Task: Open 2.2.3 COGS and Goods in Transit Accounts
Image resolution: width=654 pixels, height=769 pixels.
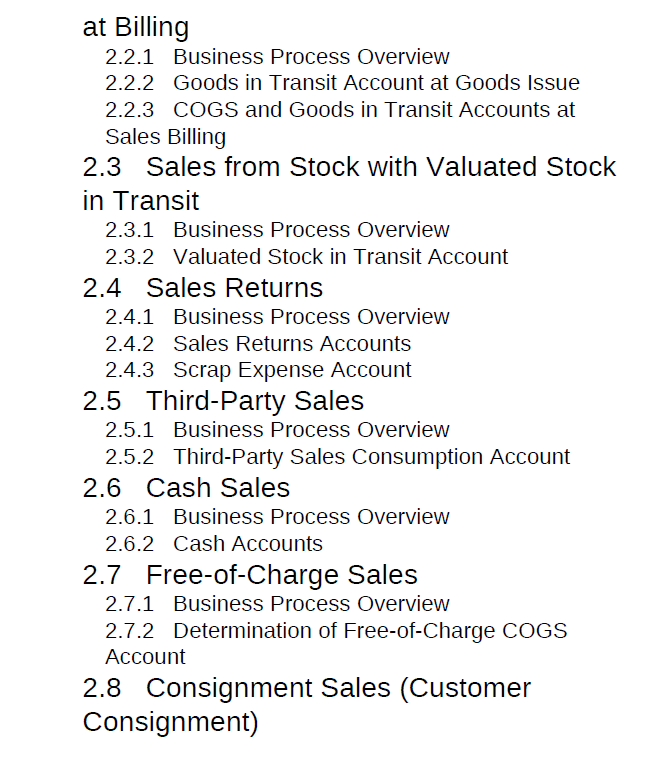Action: [340, 123]
